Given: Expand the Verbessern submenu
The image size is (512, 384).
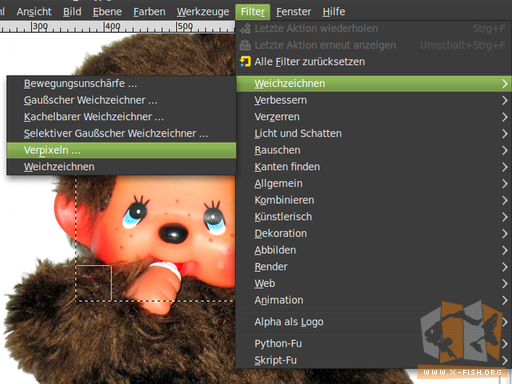Looking at the screenshot, I should pos(374,100).
